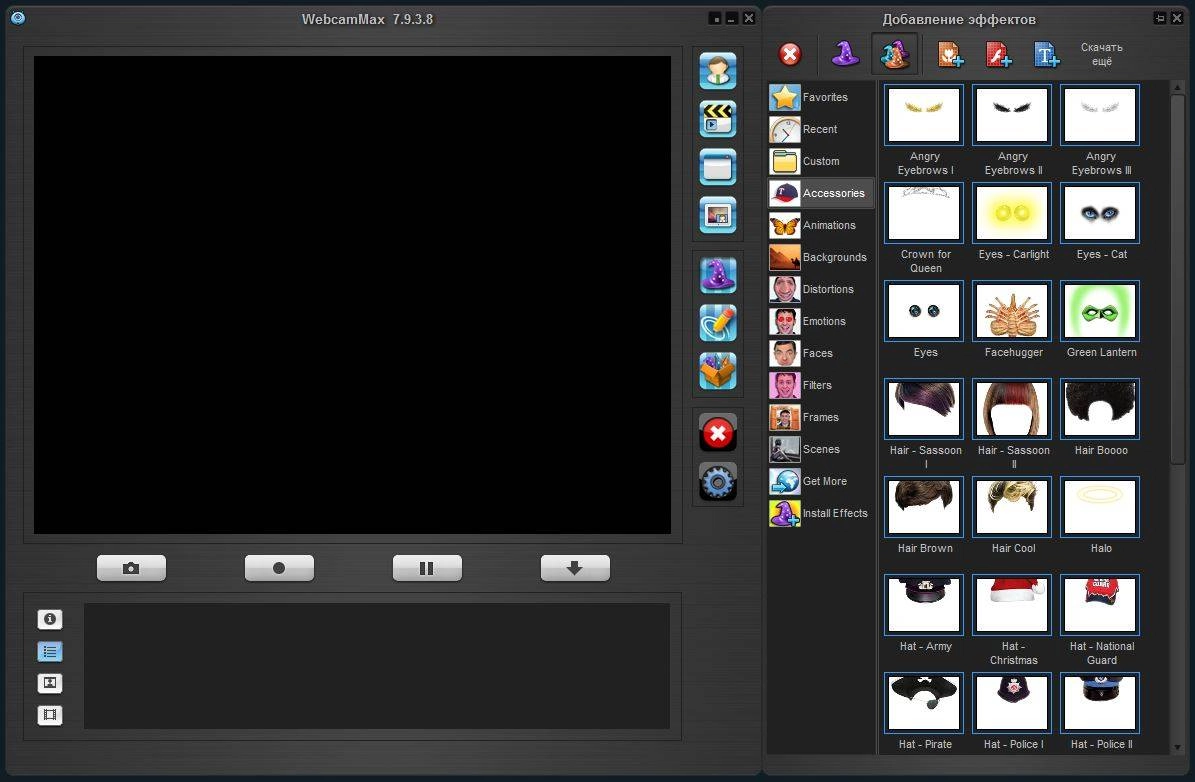Apply the Eyes - Carlight effect
The width and height of the screenshot is (1195, 782).
(1012, 213)
